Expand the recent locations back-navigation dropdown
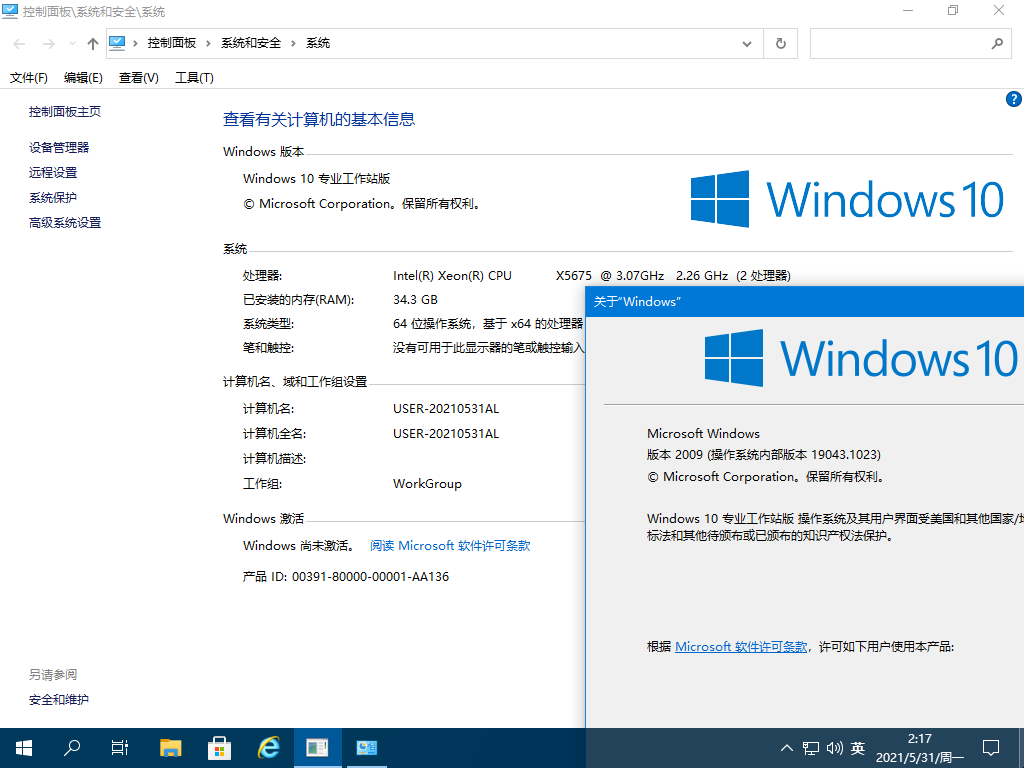 click(x=71, y=43)
